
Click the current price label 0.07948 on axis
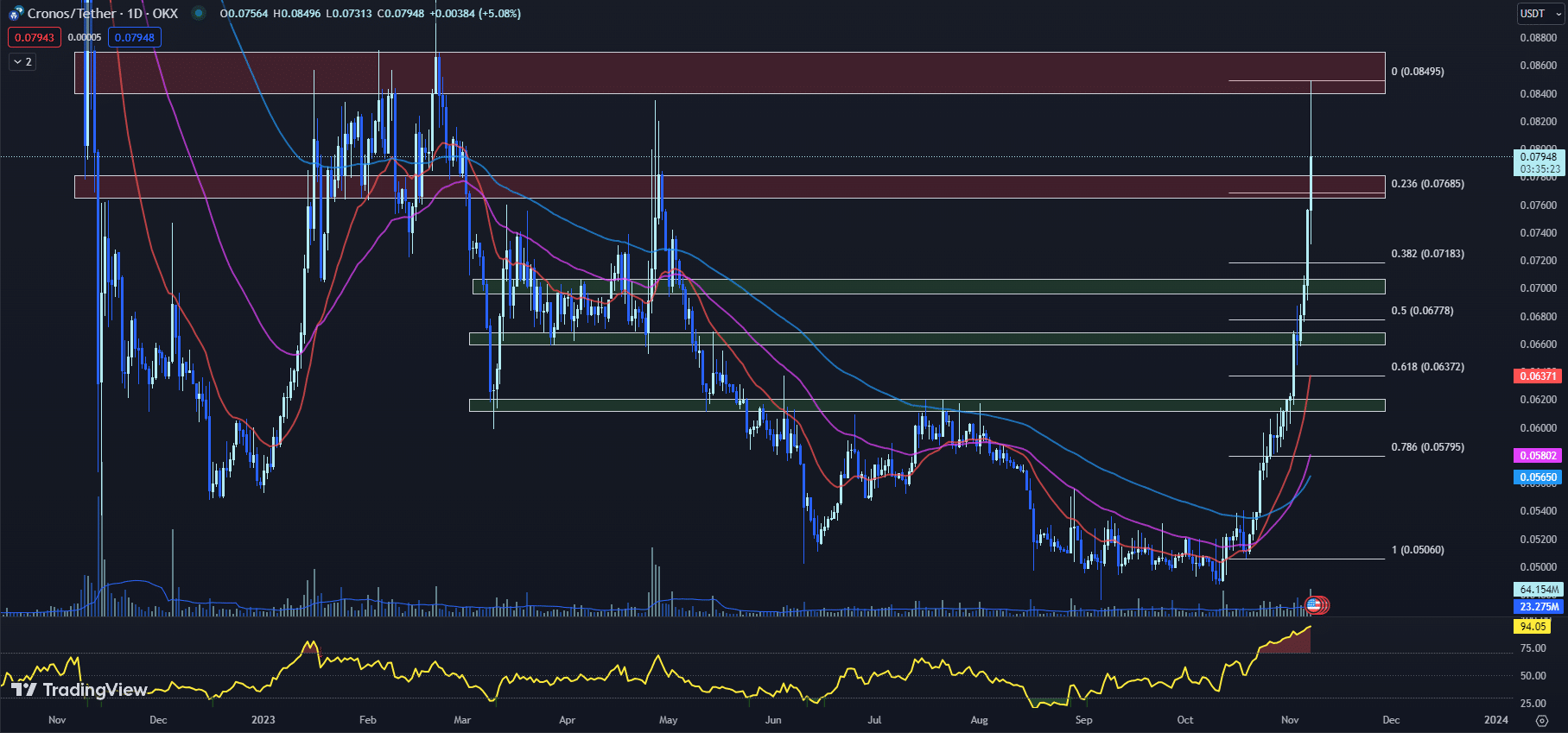coord(1538,157)
